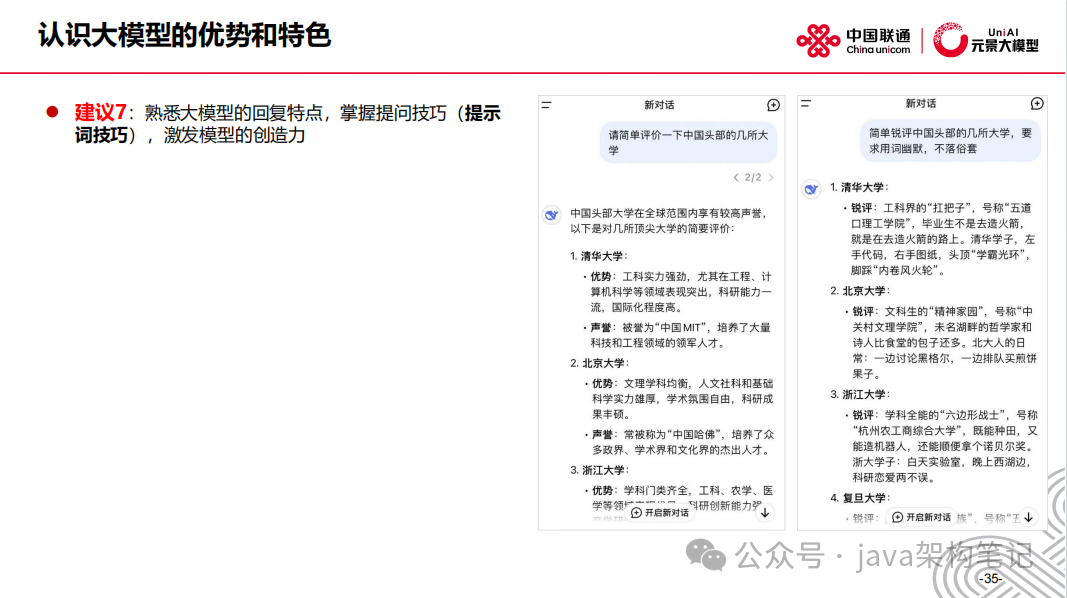
Task: Click page number -35-
Action: [x=990, y=579]
